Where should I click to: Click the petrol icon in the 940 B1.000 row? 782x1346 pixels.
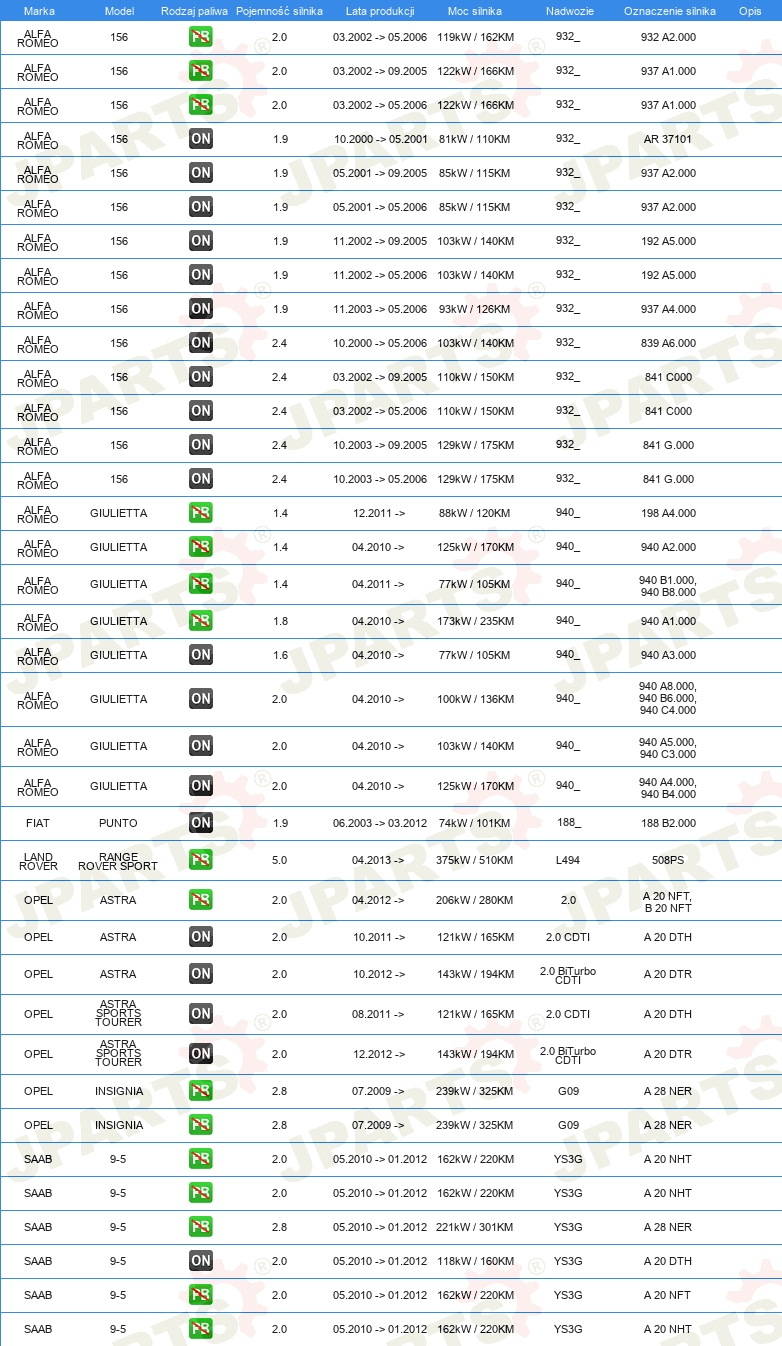[x=201, y=584]
